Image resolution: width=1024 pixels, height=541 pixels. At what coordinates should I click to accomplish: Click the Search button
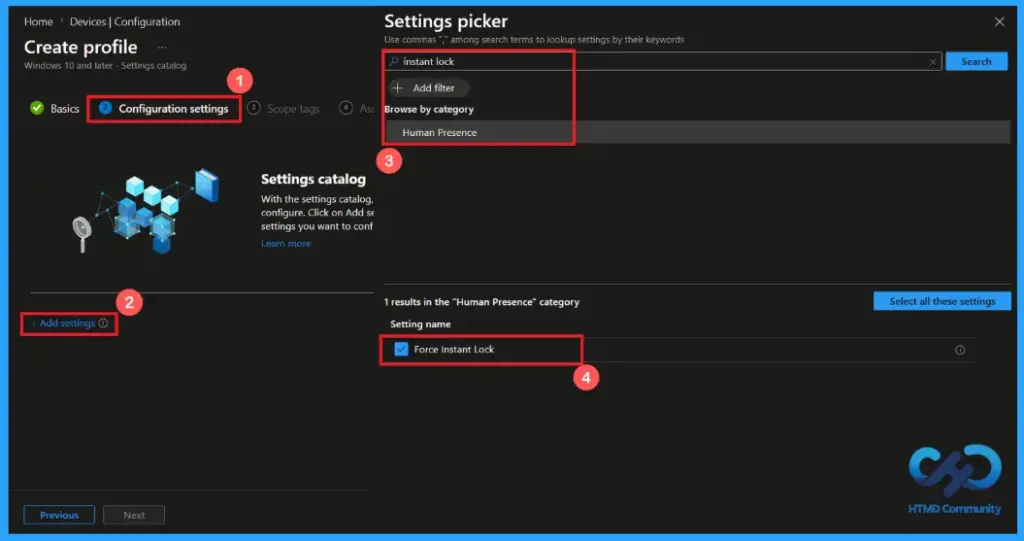(x=976, y=61)
